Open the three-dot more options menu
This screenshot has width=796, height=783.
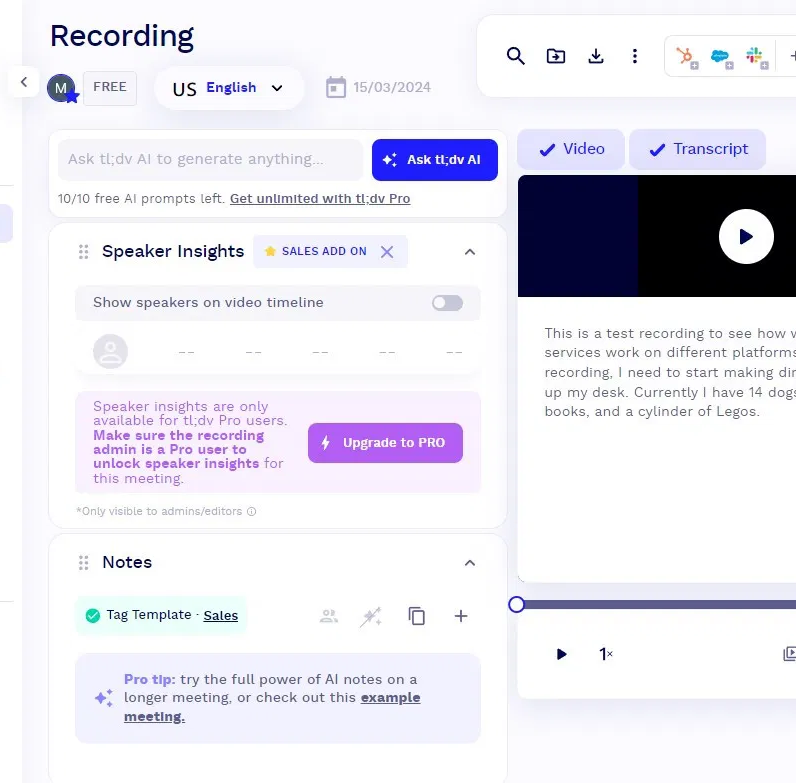click(x=635, y=56)
